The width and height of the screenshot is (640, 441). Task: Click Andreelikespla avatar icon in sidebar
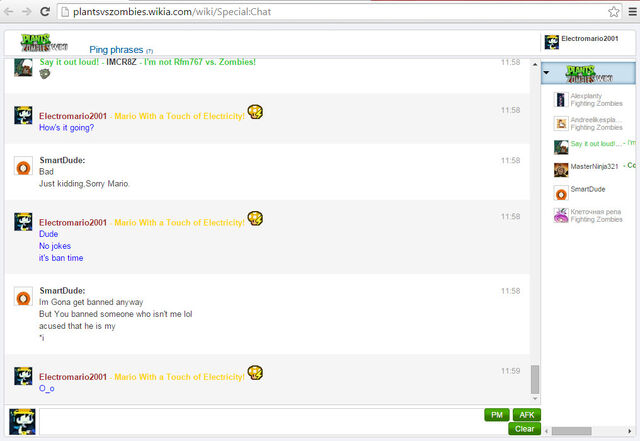(561, 123)
